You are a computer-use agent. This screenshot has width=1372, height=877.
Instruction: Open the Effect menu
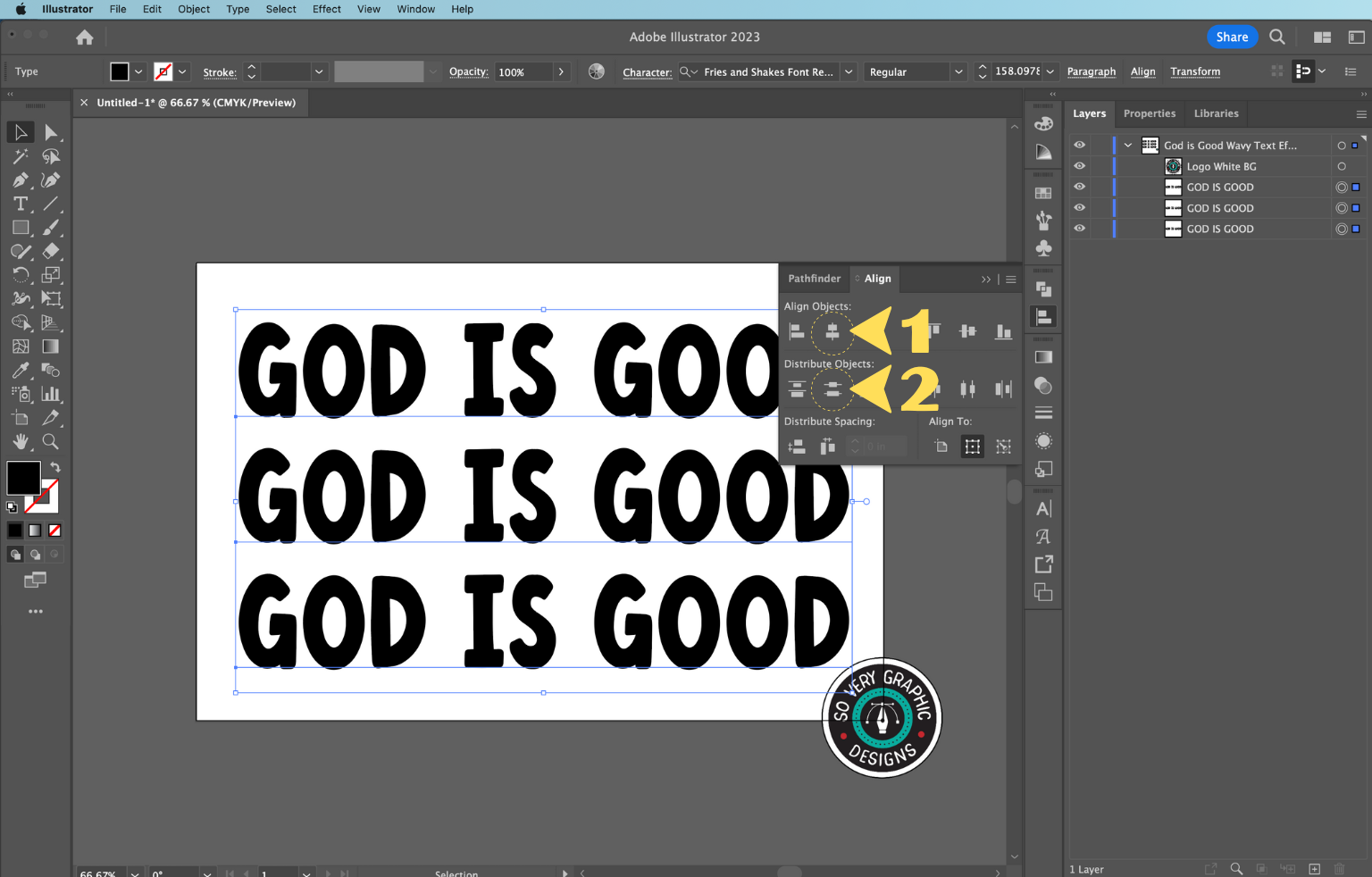tap(327, 9)
